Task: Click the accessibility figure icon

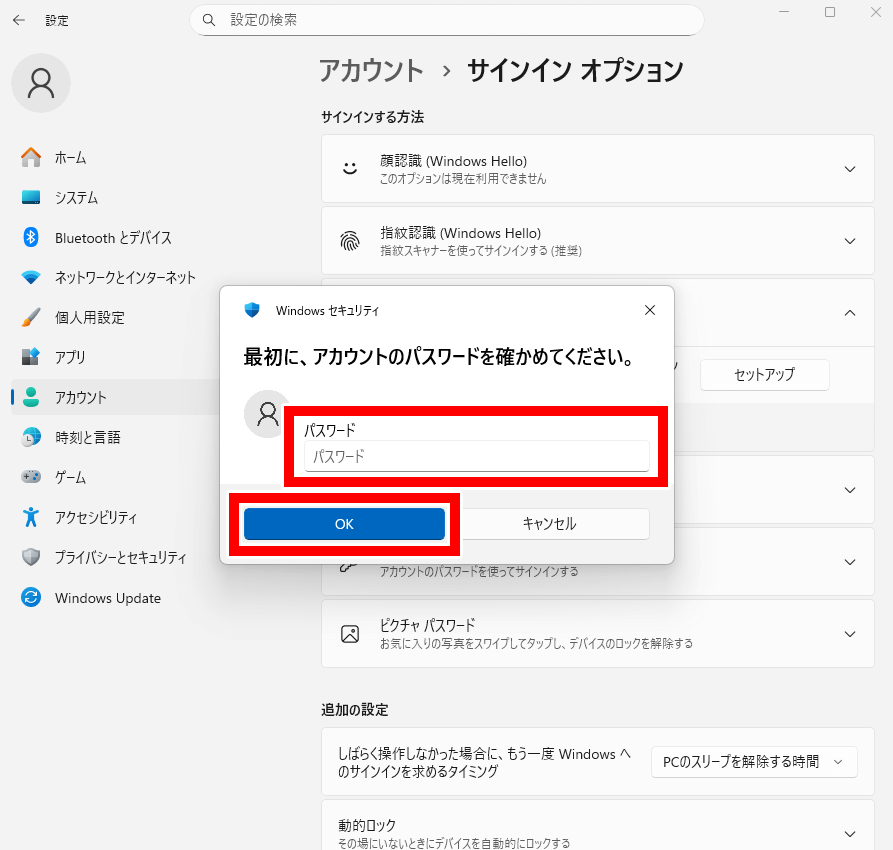Action: (31, 518)
